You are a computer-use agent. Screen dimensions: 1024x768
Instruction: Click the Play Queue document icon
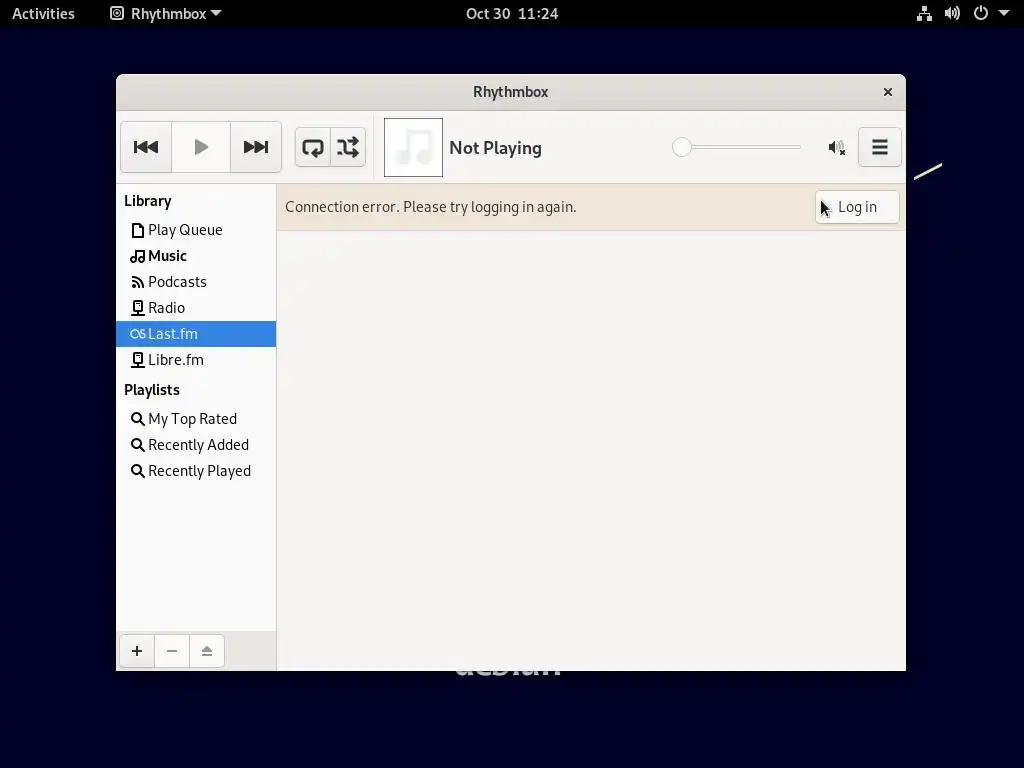point(137,230)
